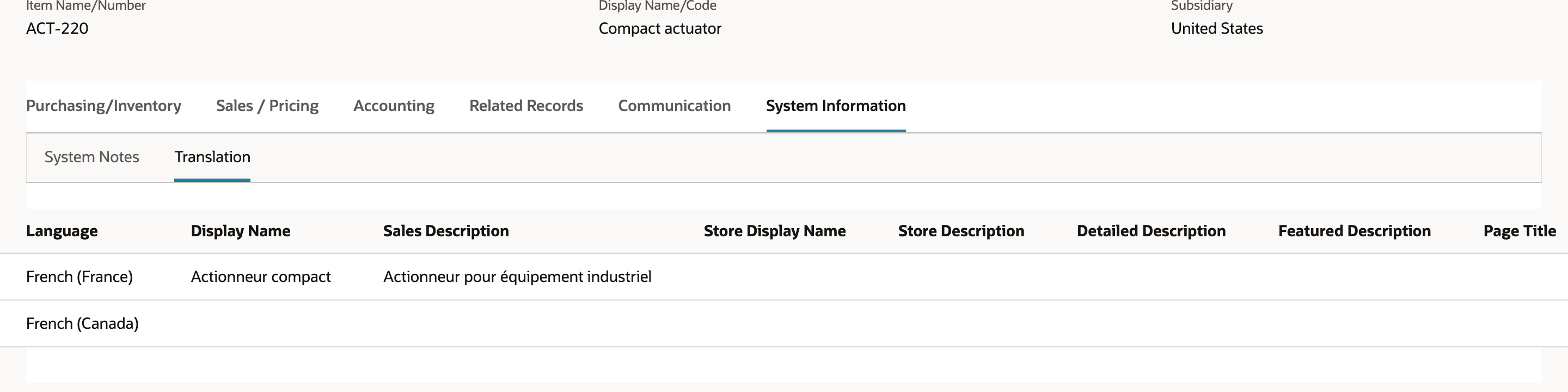This screenshot has height=392, width=1568.
Task: Click the Store Description column header
Action: pos(961,231)
